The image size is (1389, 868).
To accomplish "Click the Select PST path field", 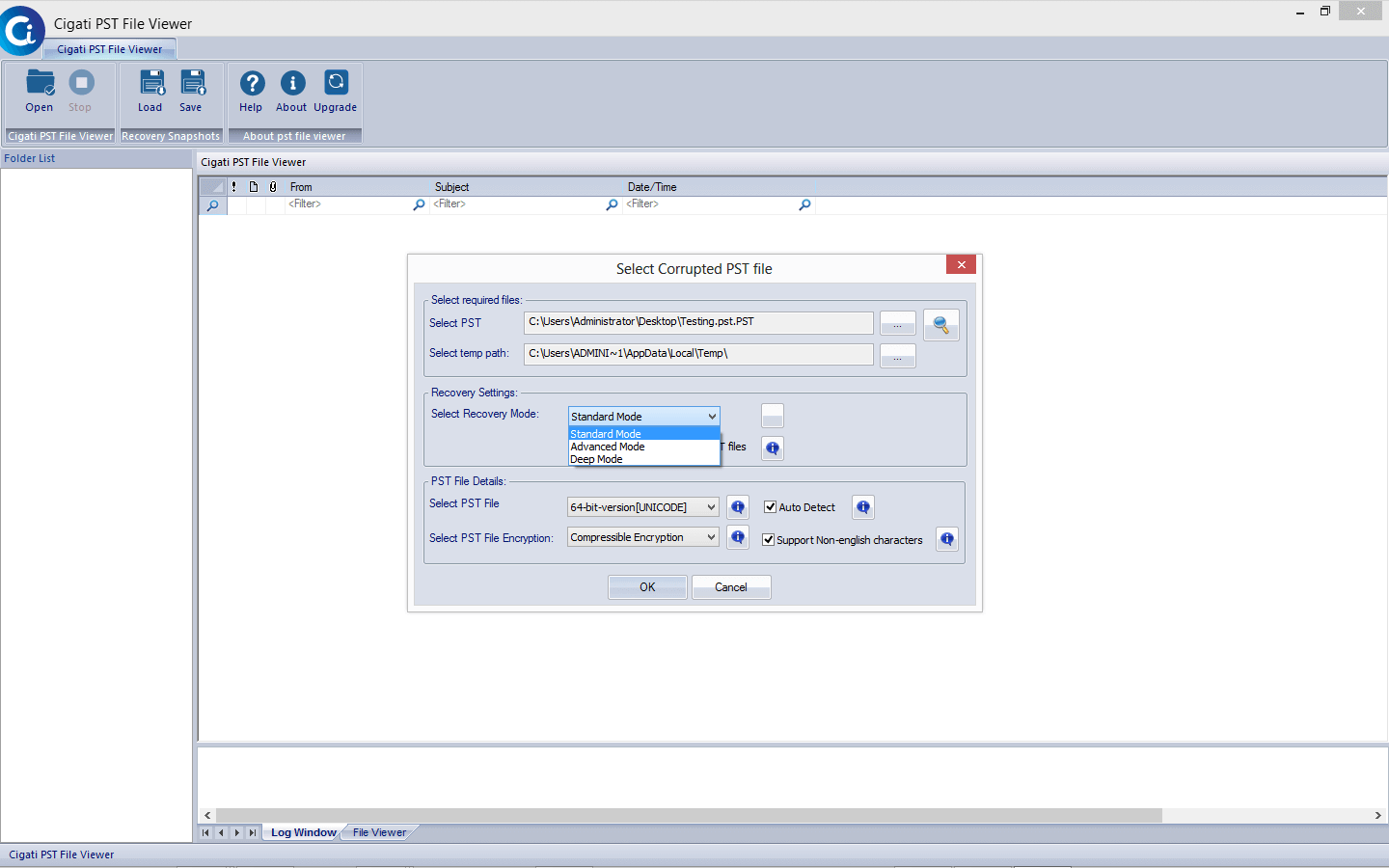I will tap(698, 322).
